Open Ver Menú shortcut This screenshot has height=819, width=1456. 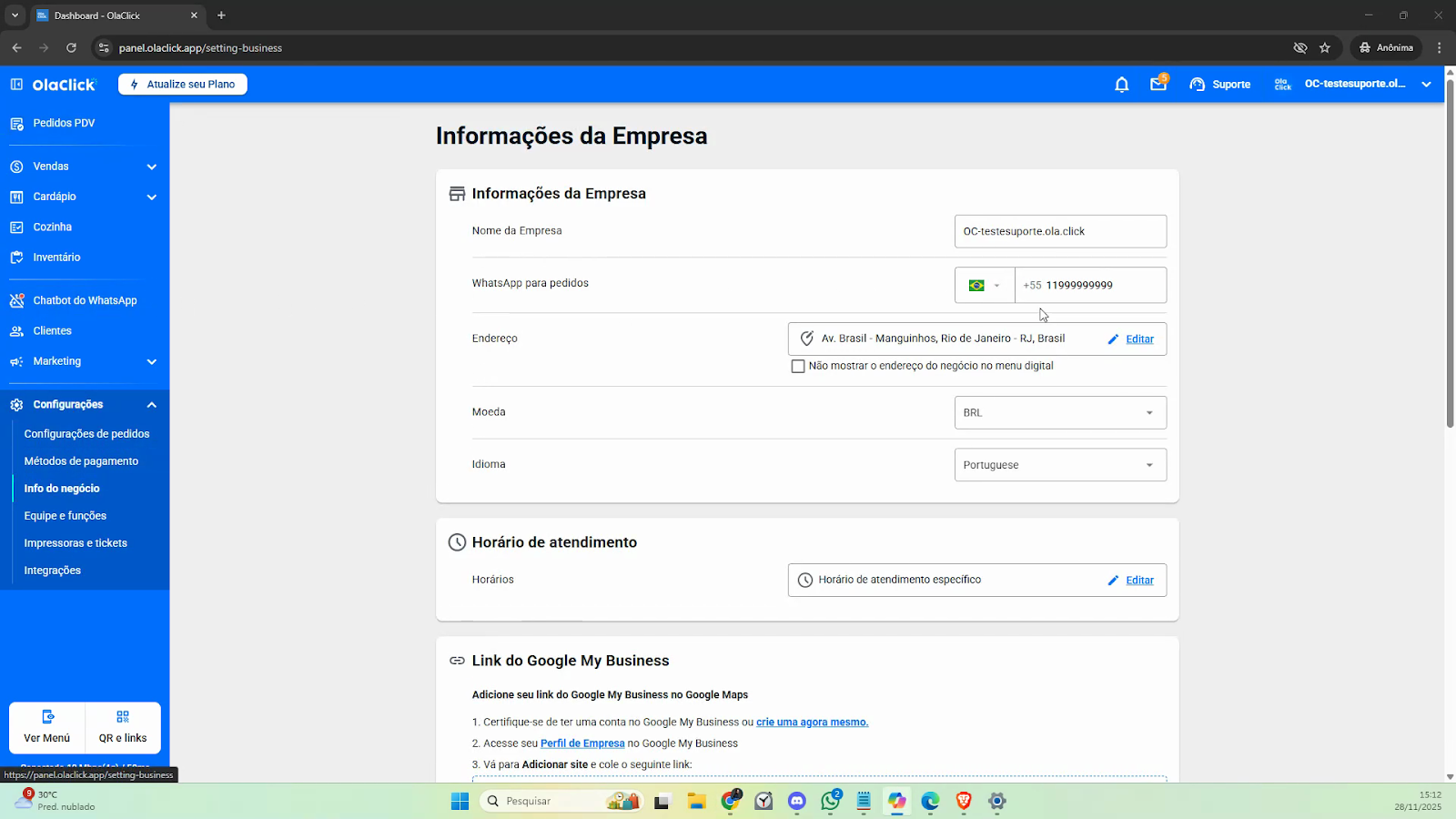coord(47,727)
